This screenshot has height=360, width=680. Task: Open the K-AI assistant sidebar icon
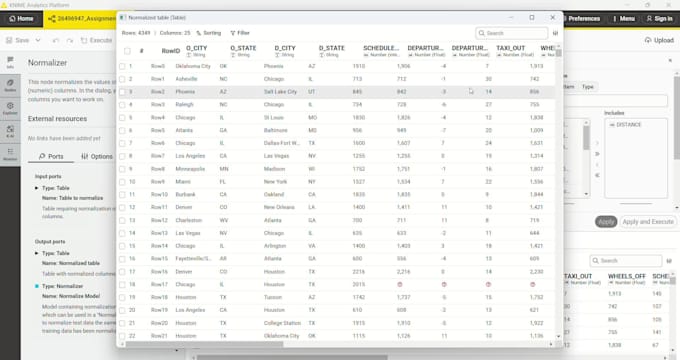[10, 131]
